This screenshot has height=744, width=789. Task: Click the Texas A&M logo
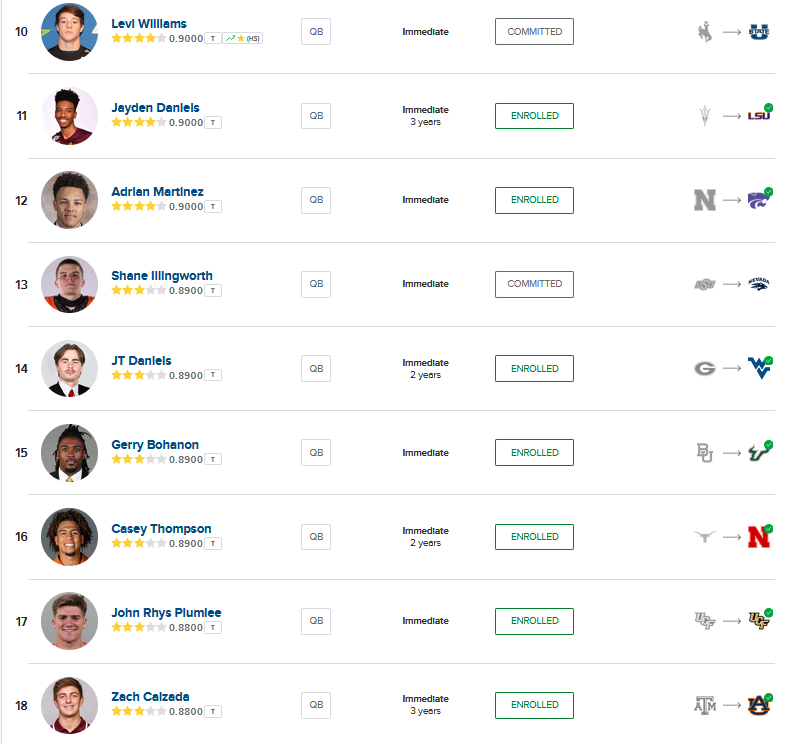[x=705, y=705]
